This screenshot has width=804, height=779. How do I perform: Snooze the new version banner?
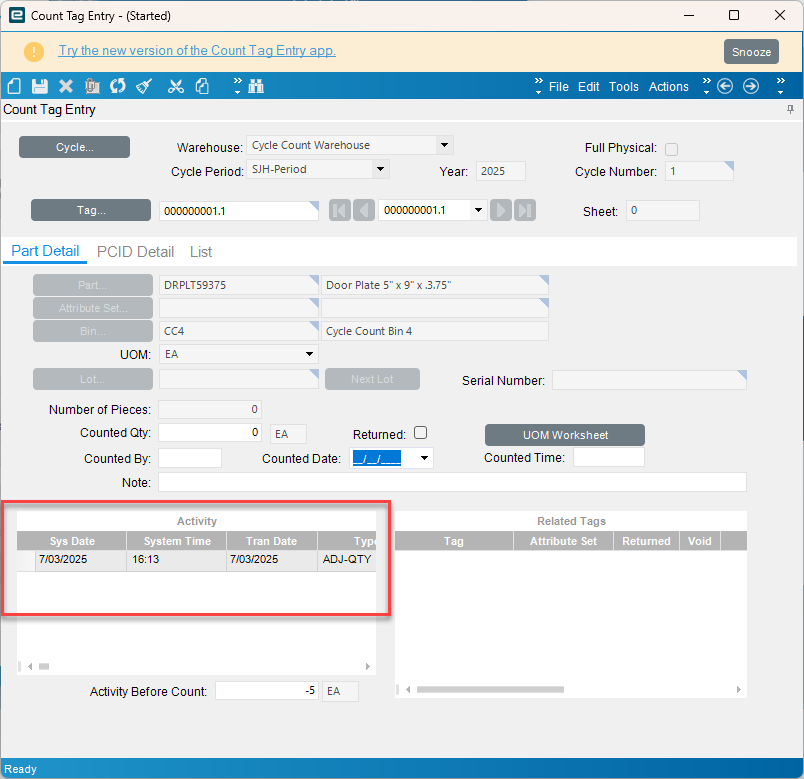(x=751, y=52)
